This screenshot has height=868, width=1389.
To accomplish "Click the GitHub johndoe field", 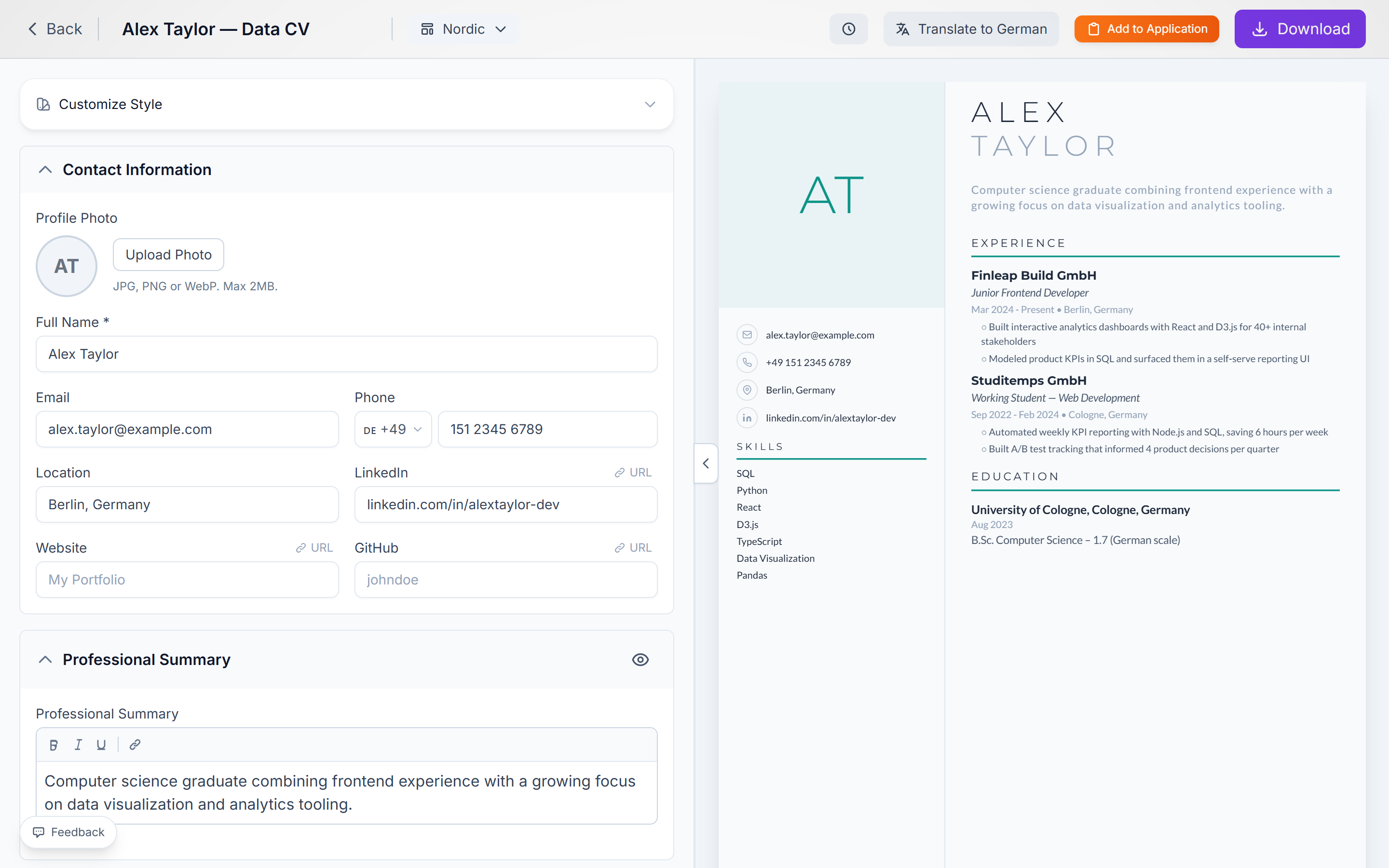I will [x=505, y=579].
